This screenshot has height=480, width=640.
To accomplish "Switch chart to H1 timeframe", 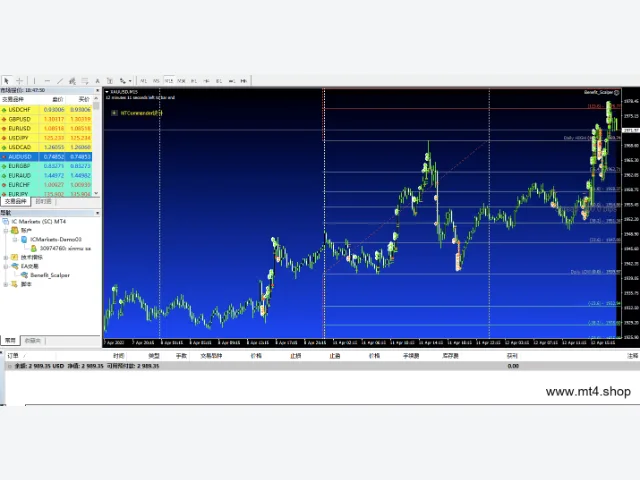I will tap(194, 81).
